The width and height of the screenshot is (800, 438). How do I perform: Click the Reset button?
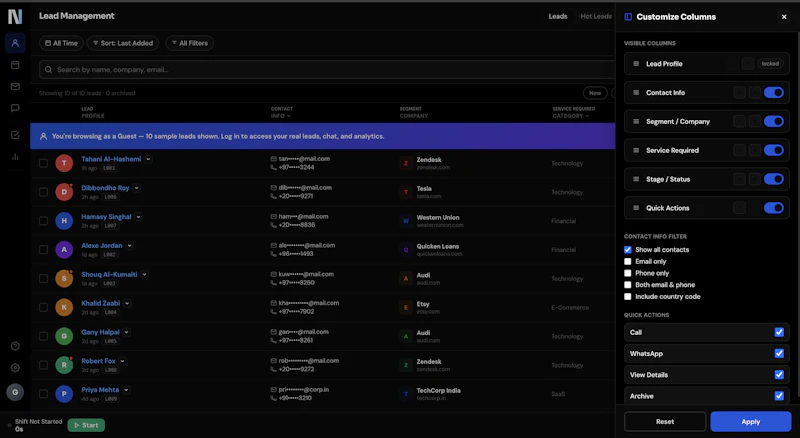[665, 422]
